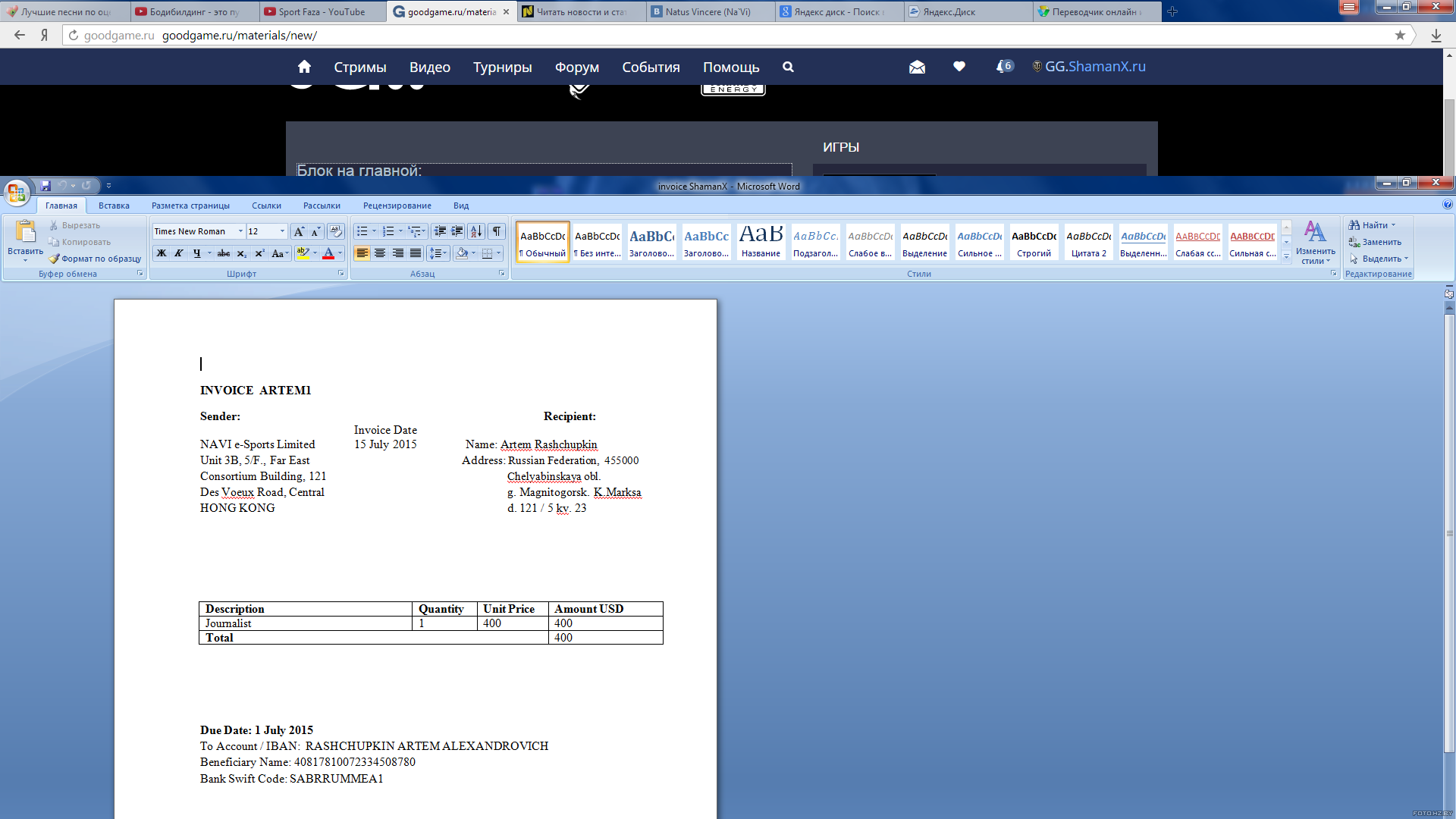This screenshot has height=819, width=1456.
Task: Click the Paste (Вставить) clipboard icon
Action: point(25,231)
